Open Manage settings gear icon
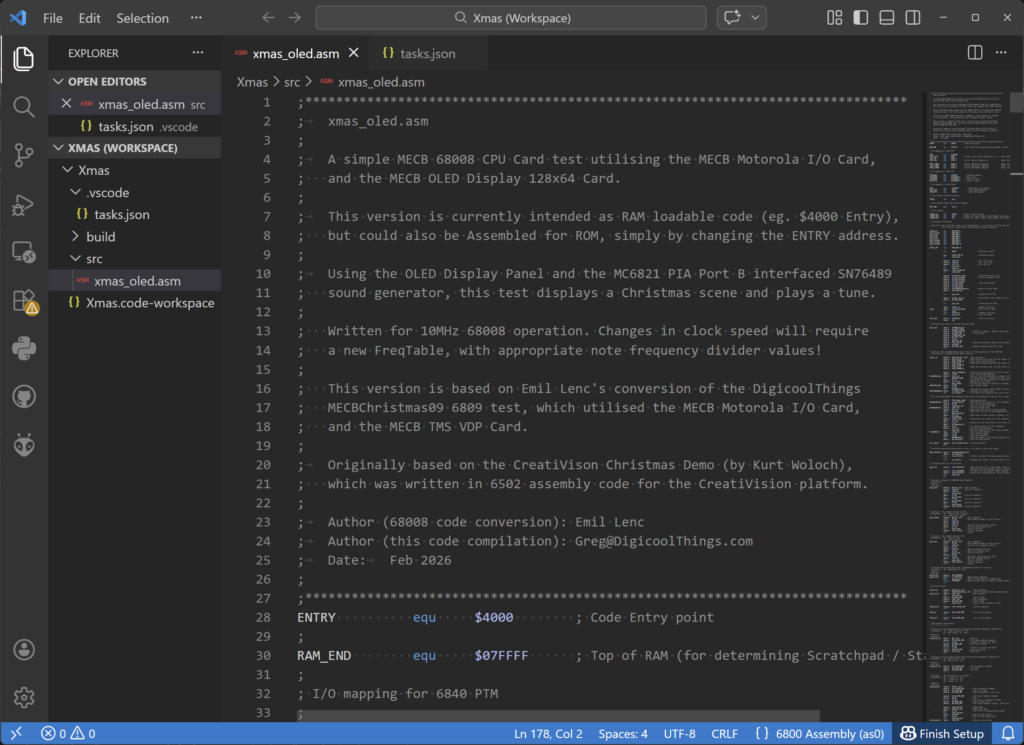The image size is (1024, 745). click(24, 697)
